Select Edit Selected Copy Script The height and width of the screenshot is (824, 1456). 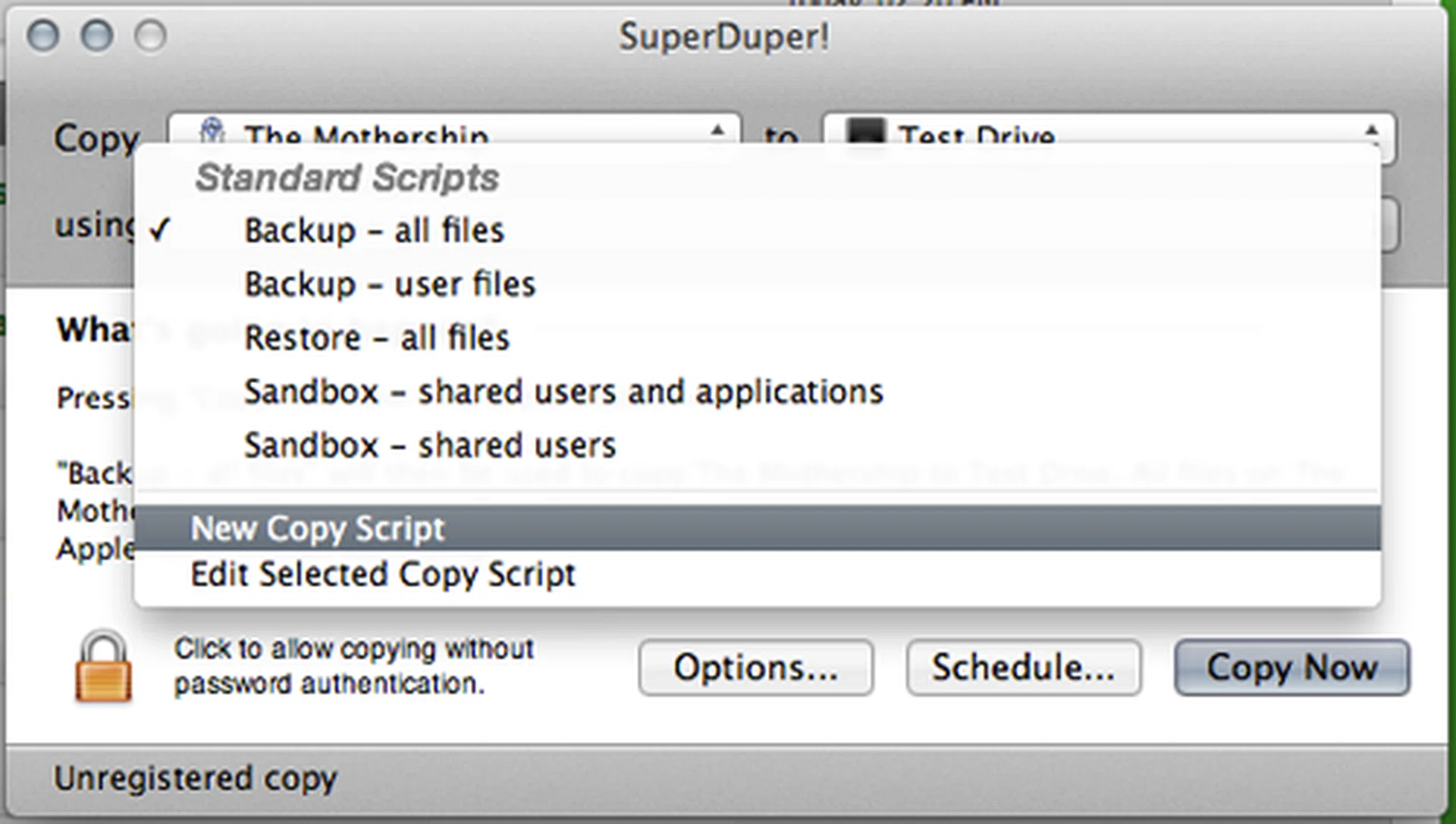[x=383, y=574]
